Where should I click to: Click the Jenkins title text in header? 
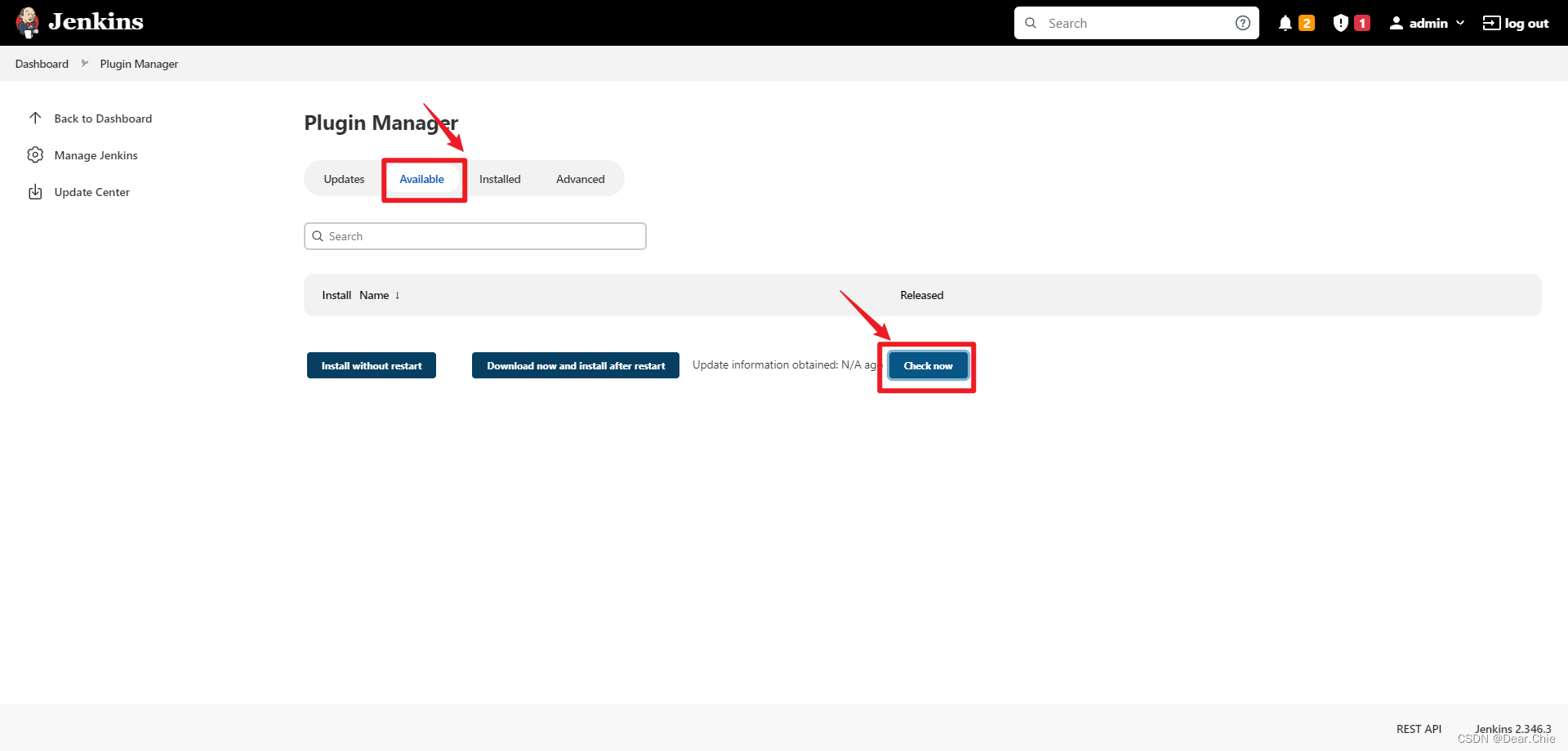(96, 22)
